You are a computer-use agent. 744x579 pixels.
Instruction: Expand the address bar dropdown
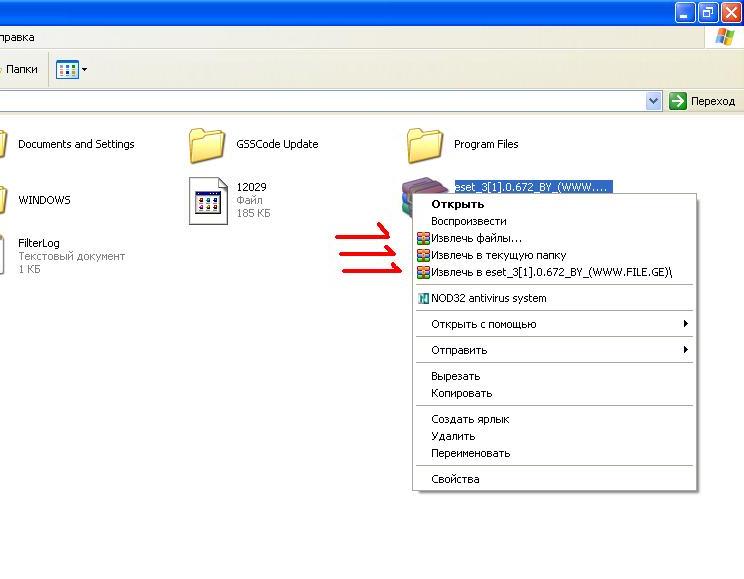(x=653, y=101)
